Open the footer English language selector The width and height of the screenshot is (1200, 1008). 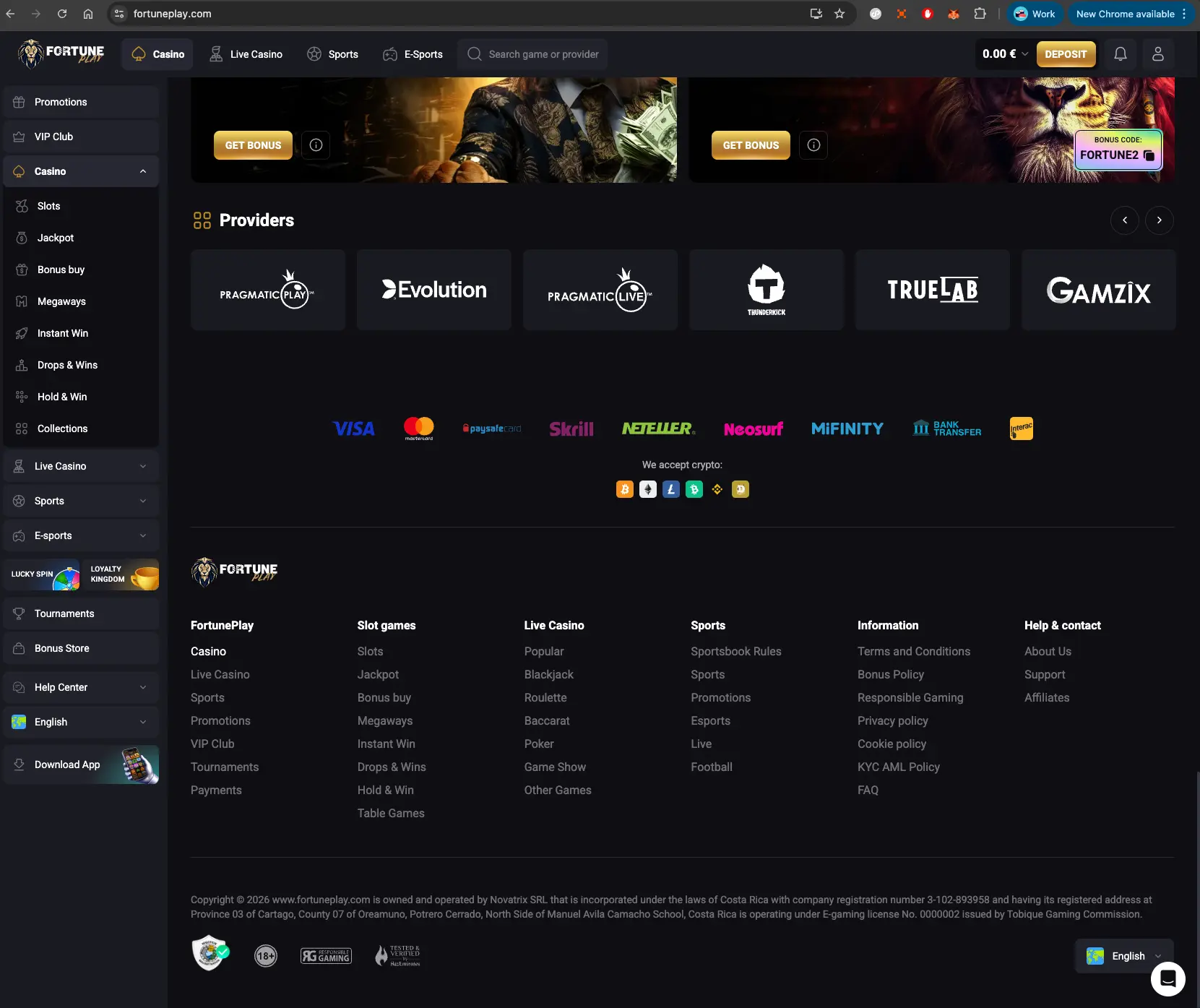(x=1124, y=956)
